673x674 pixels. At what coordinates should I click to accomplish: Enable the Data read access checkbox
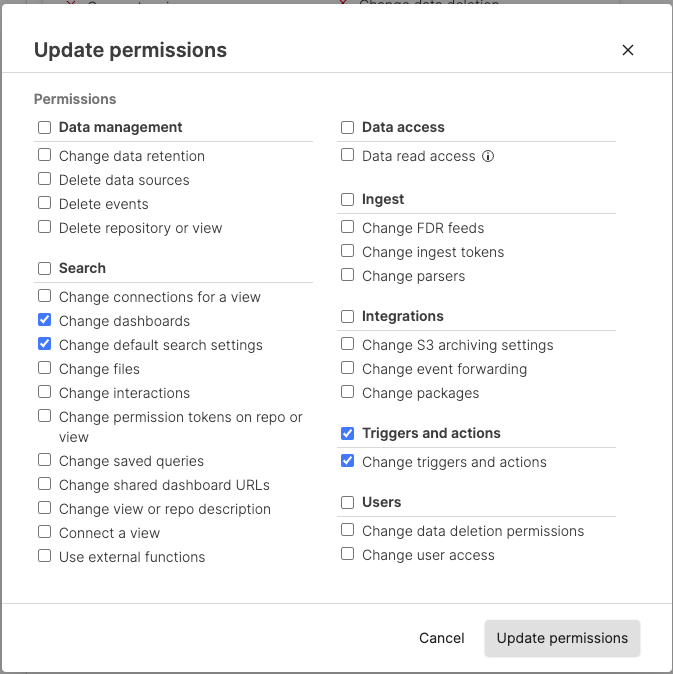(x=347, y=156)
